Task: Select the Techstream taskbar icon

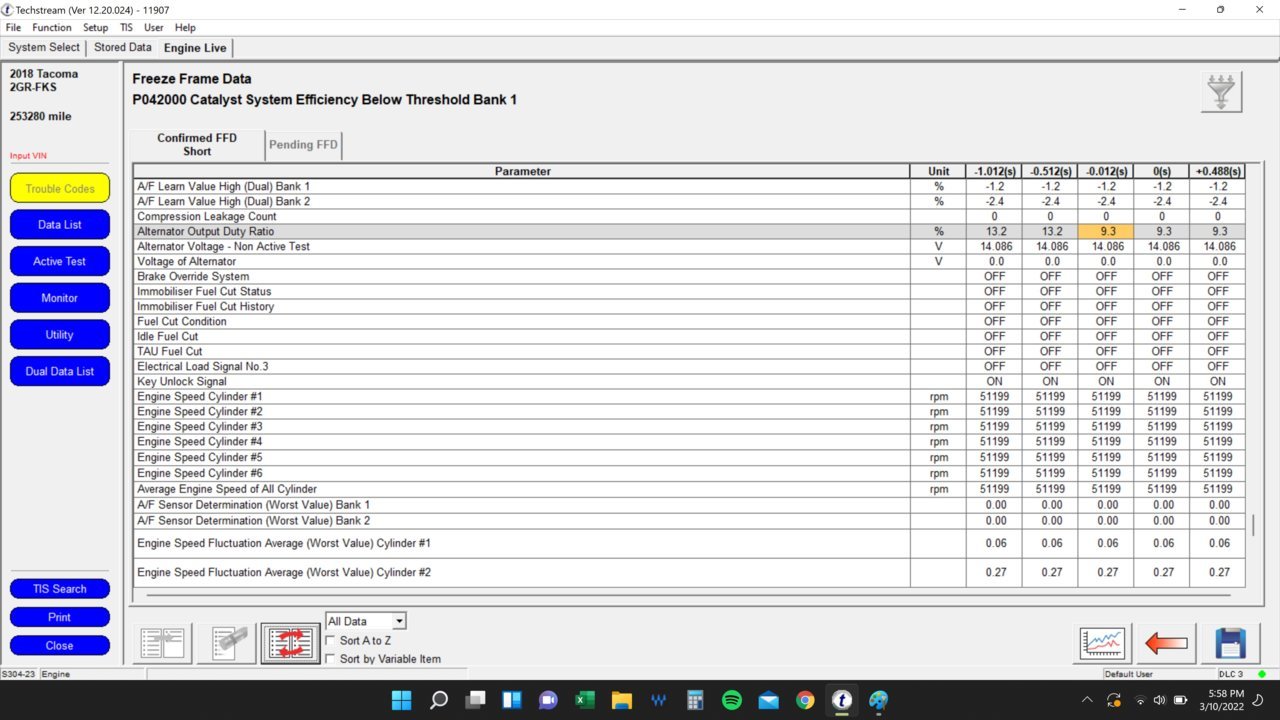Action: 842,700
